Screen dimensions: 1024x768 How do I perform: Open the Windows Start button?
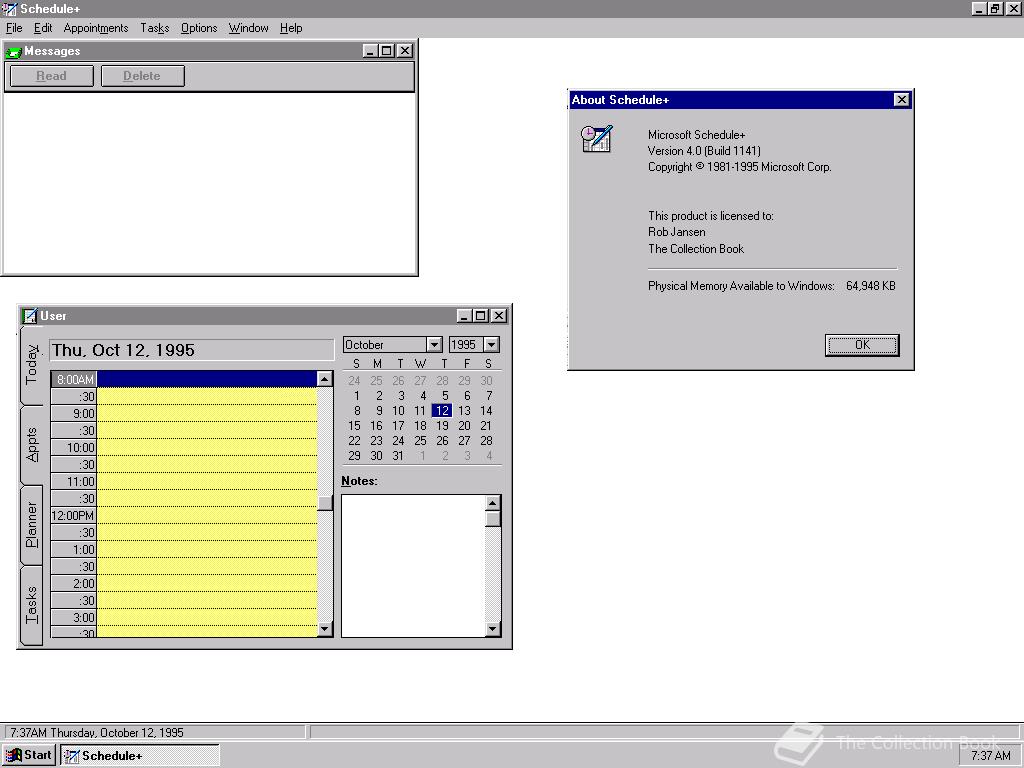coord(29,755)
